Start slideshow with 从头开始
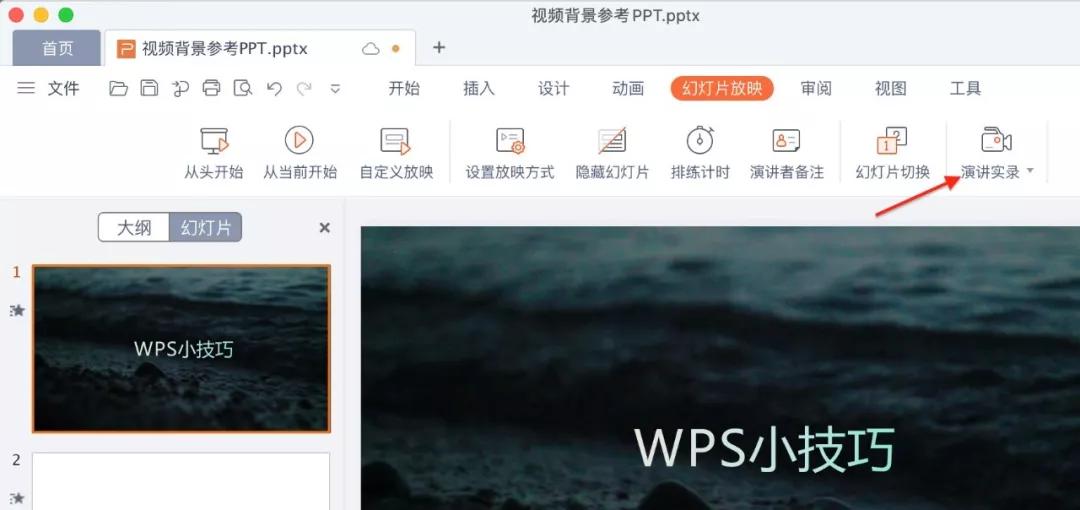This screenshot has width=1080, height=510. [x=214, y=154]
